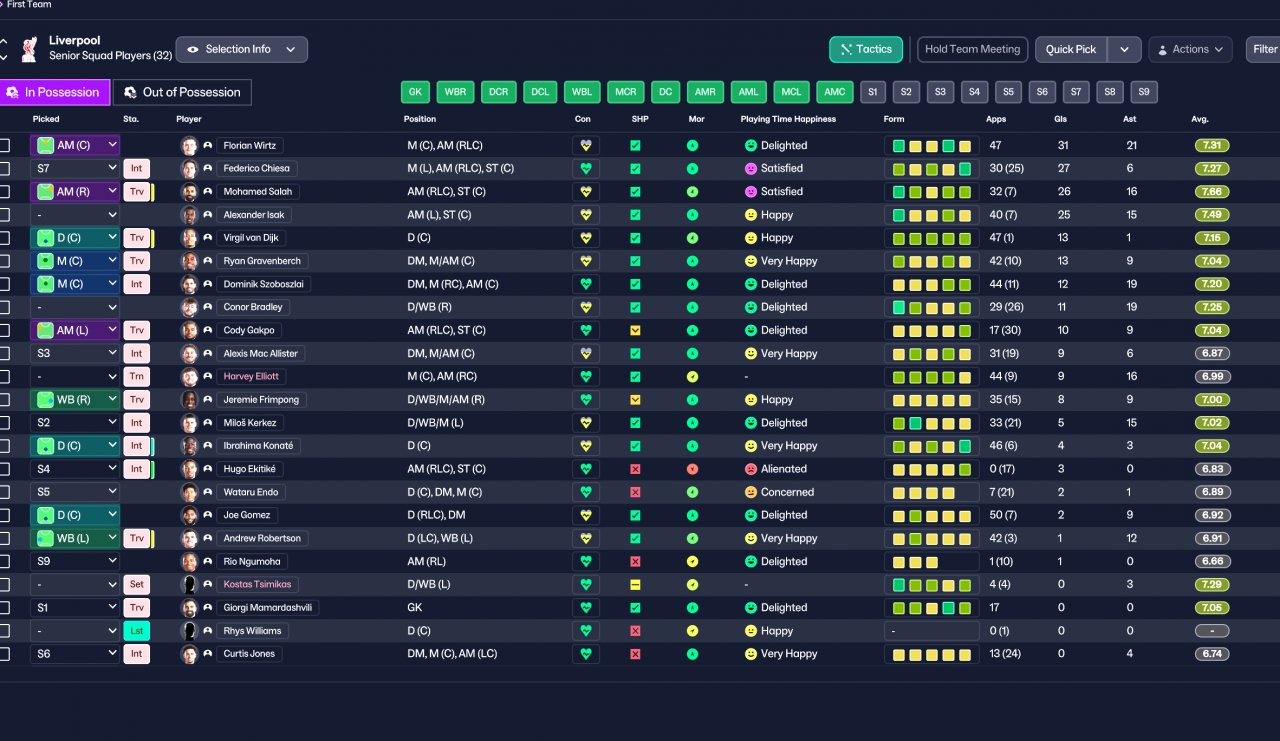Click the Set status badge for Kostas Tsimikas
Screen dimensions: 1280x741
click(136, 584)
